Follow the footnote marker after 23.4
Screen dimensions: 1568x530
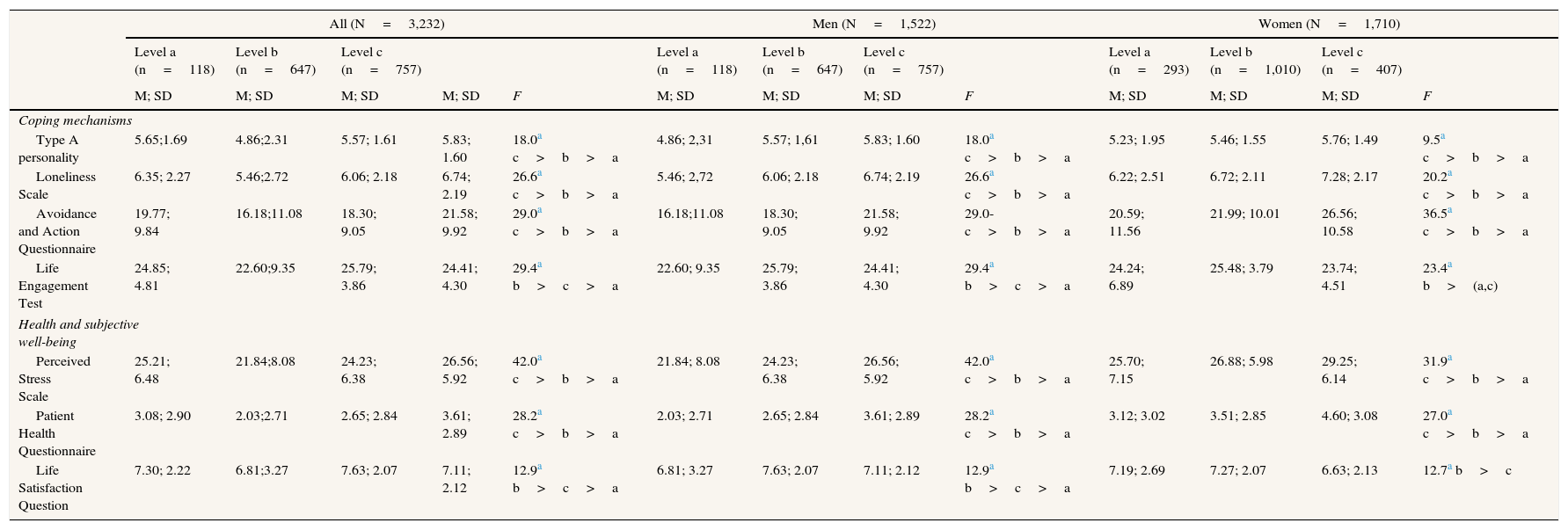click(x=1449, y=265)
